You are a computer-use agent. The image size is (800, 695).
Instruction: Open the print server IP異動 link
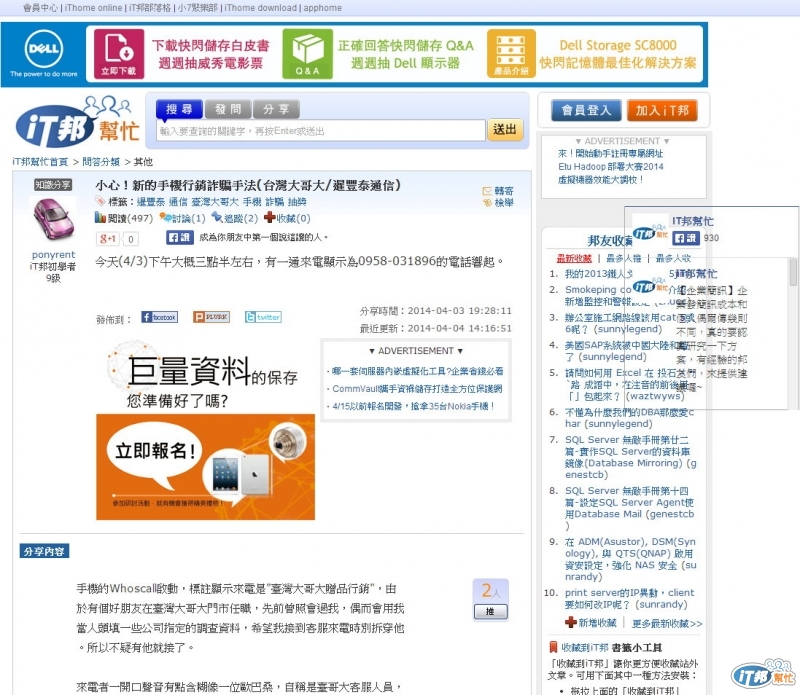(x=630, y=599)
